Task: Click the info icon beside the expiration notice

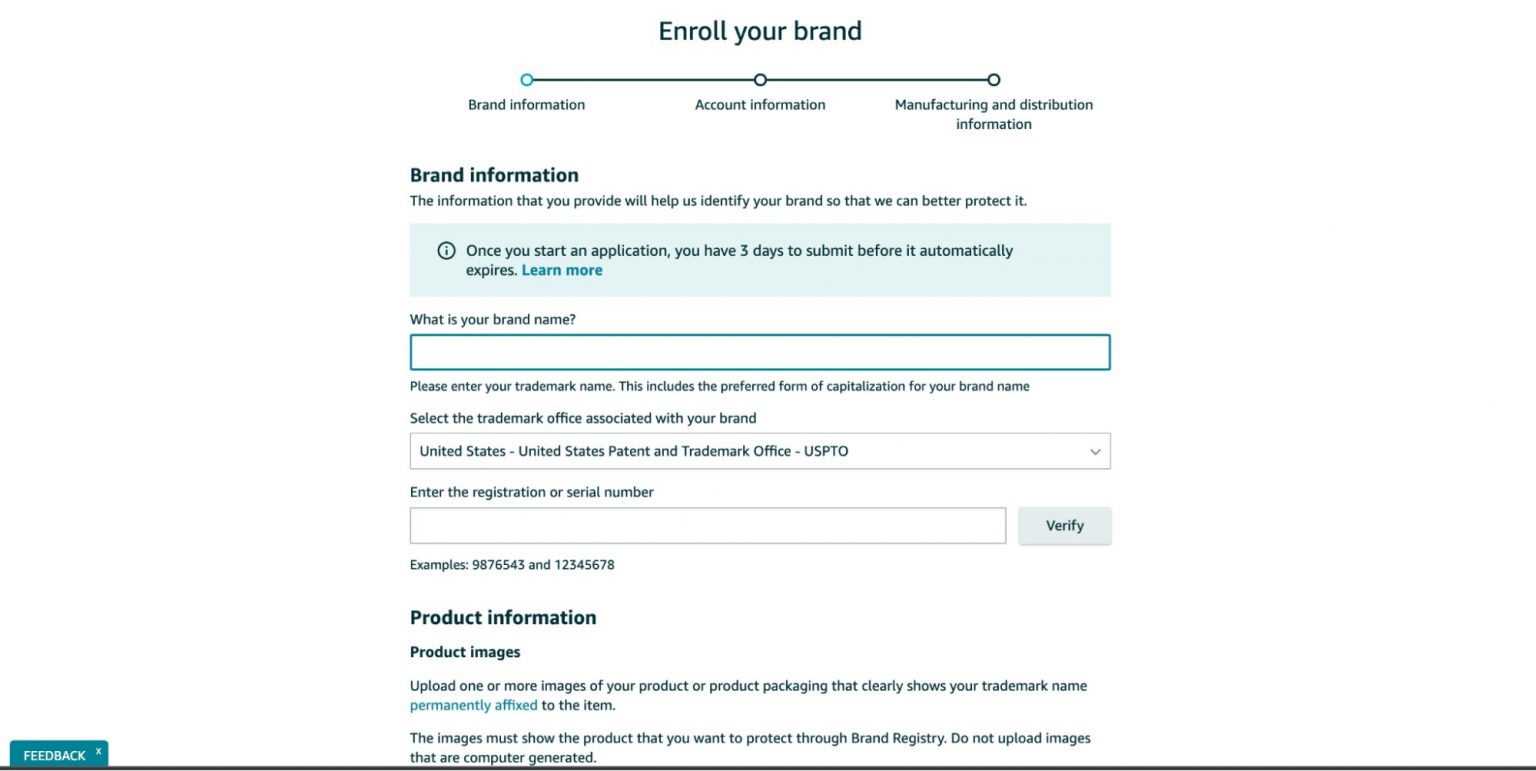Action: click(446, 250)
